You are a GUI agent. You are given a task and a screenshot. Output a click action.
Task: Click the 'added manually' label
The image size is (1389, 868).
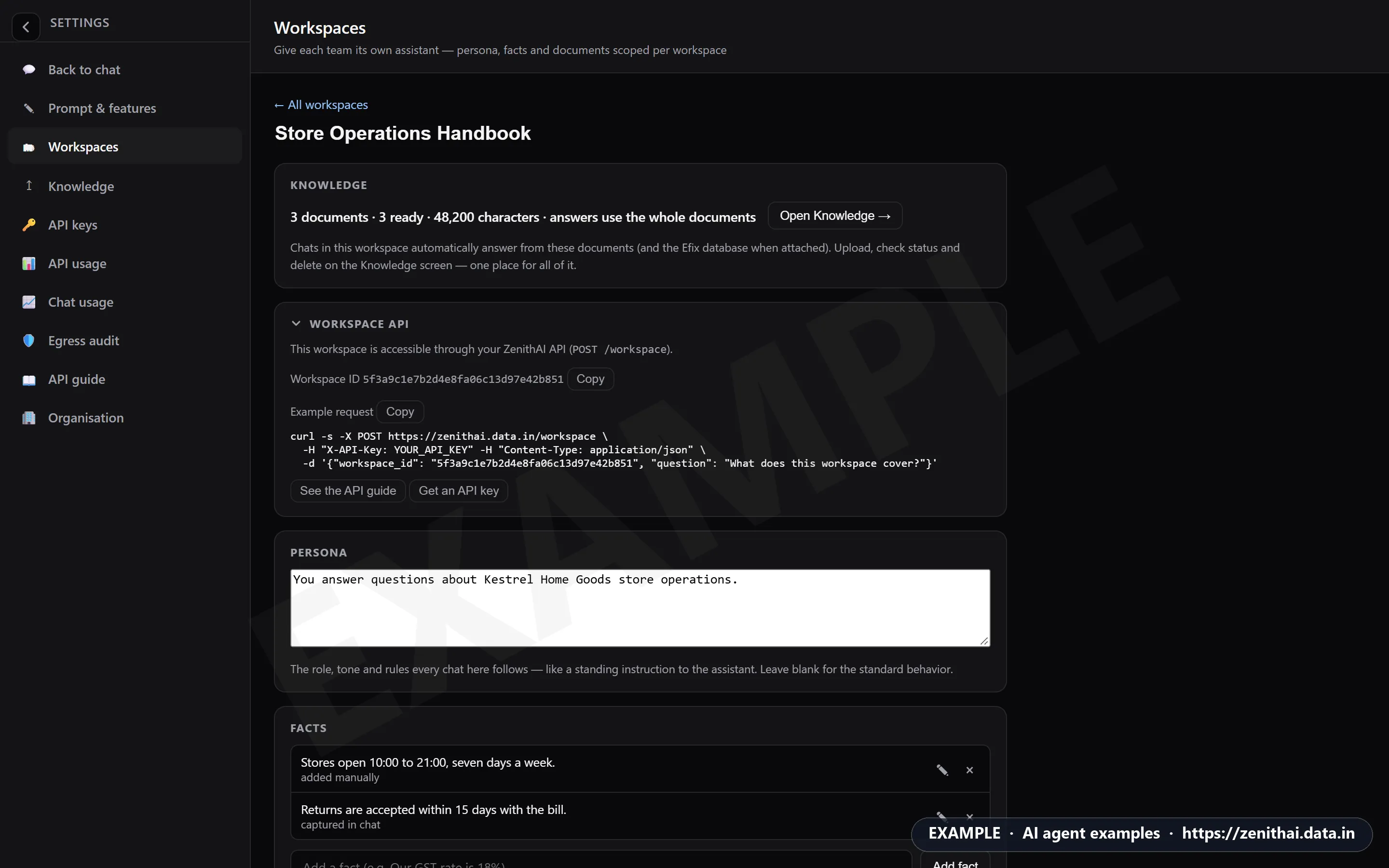tap(340, 777)
